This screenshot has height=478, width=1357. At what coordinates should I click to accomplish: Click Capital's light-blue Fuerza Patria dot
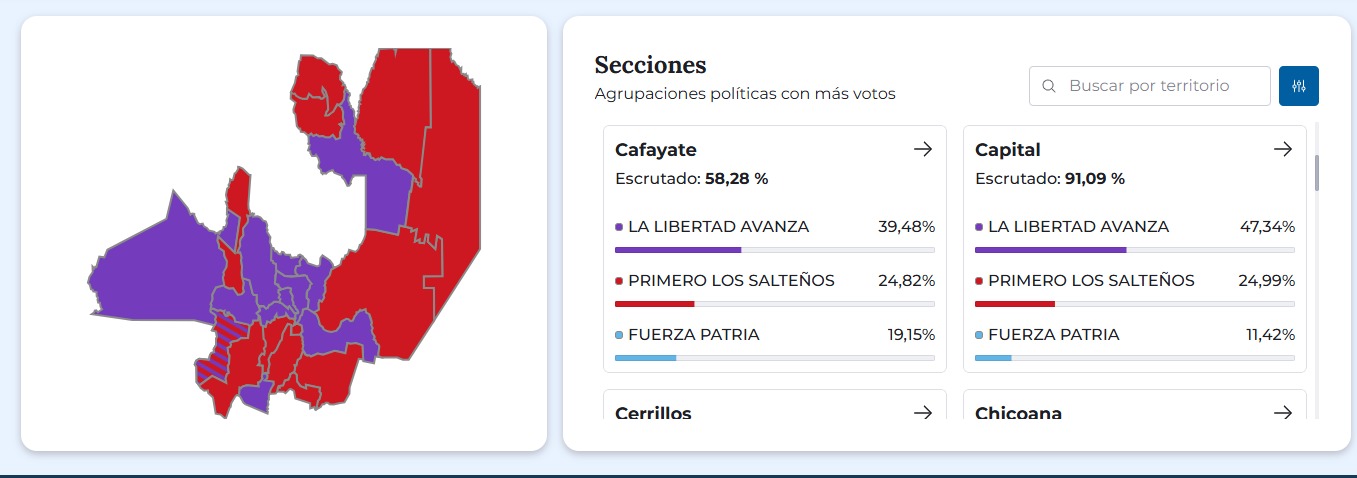[x=979, y=335]
